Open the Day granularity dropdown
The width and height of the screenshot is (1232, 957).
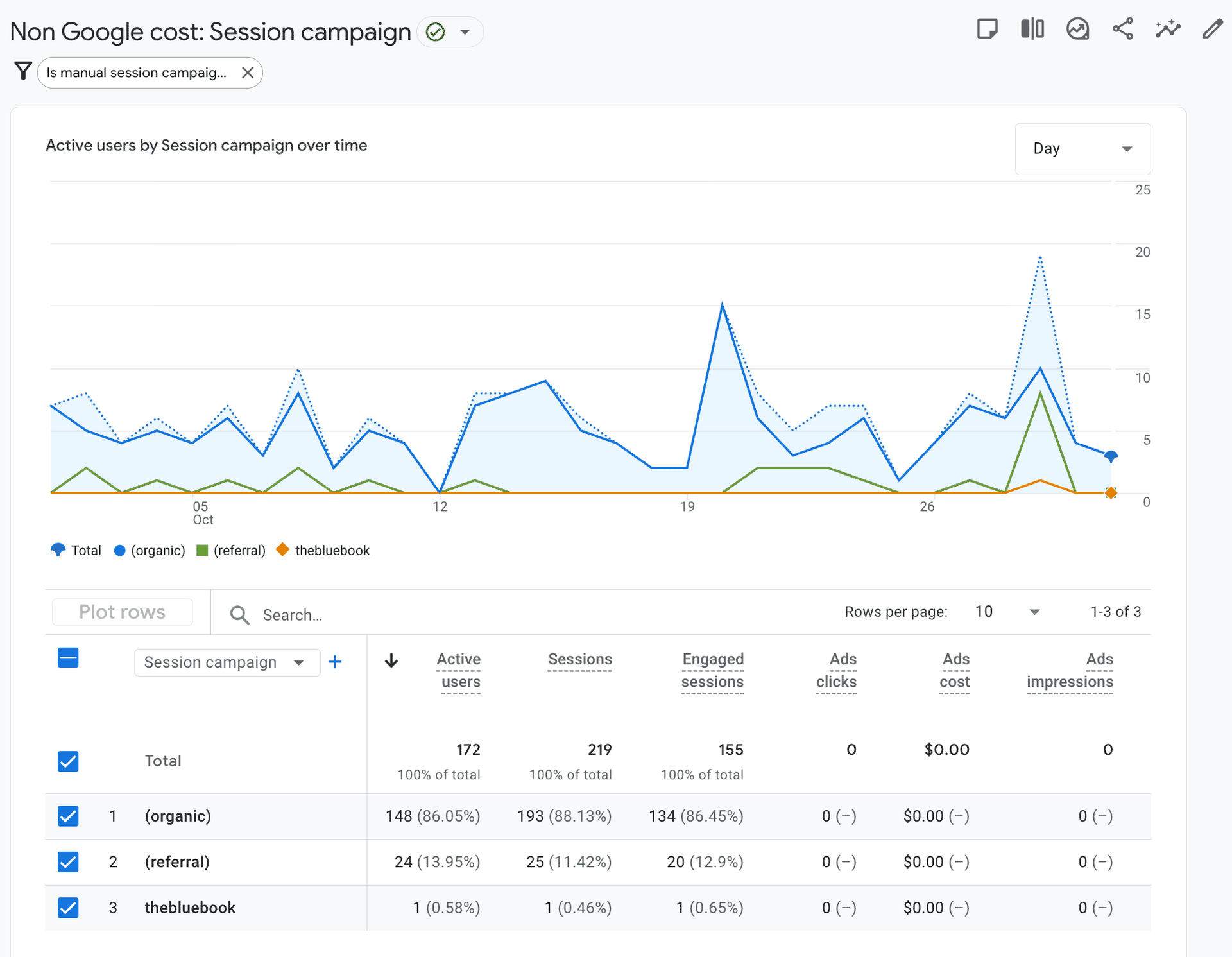coord(1082,149)
